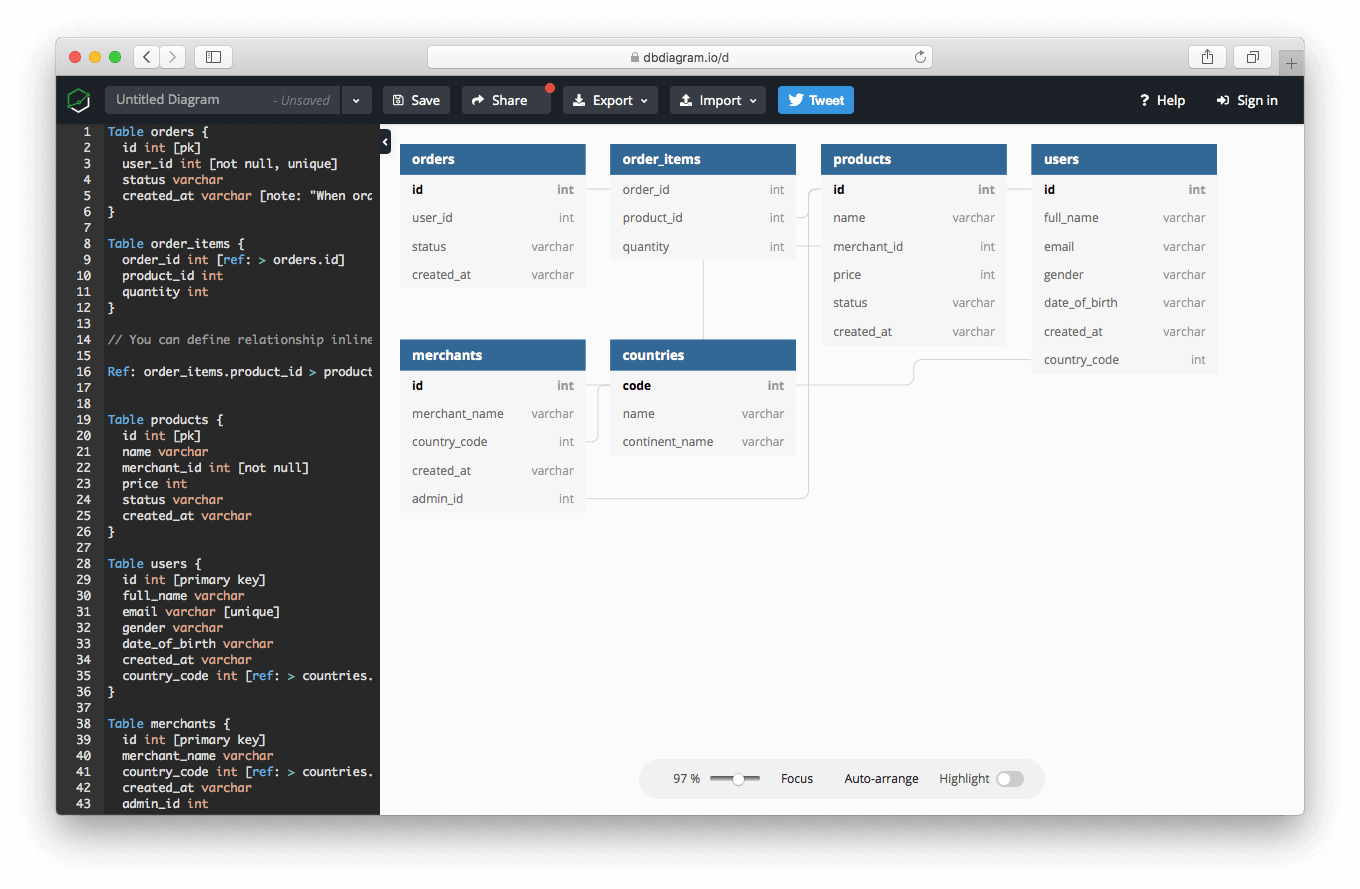Reload page using the refresh icon
1360x889 pixels.
[x=920, y=57]
